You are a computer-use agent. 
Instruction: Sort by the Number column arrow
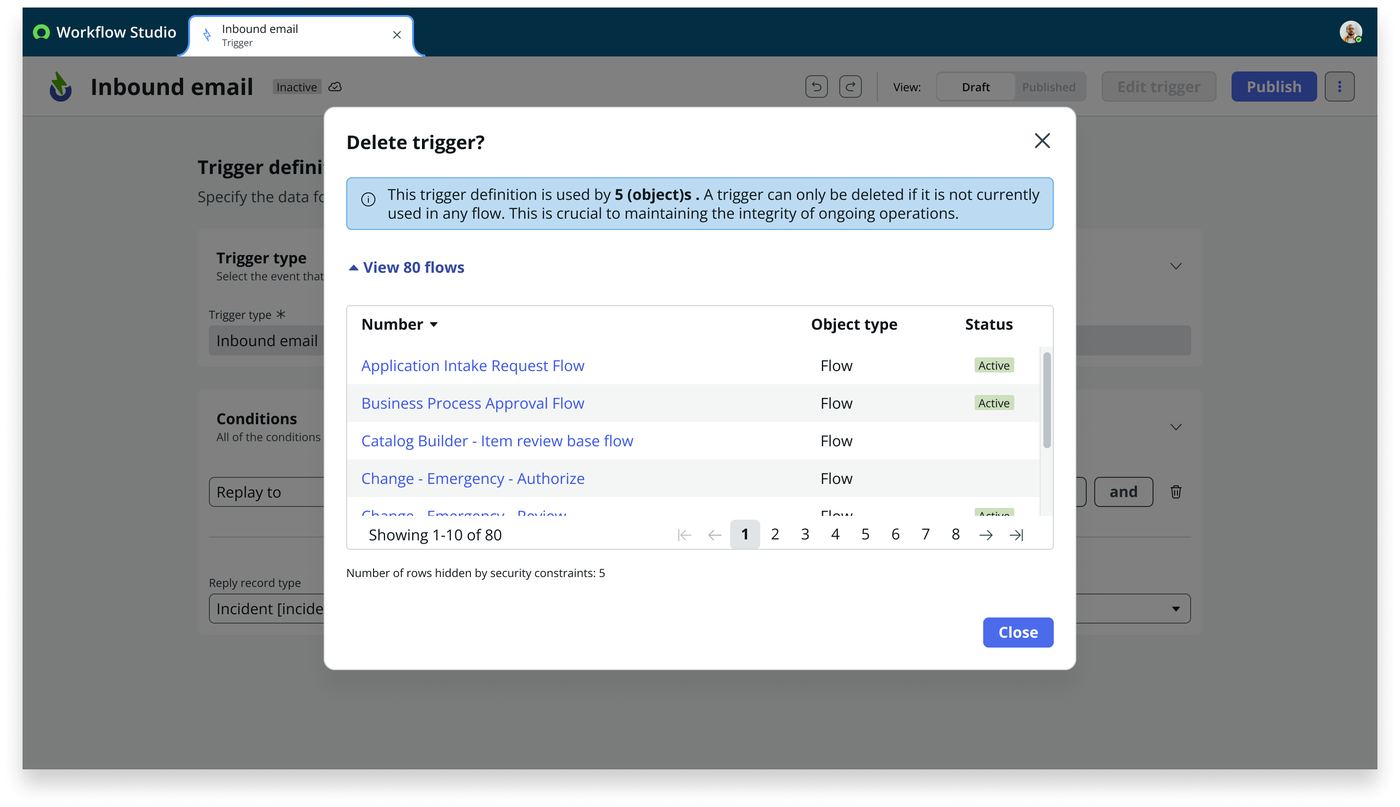click(x=434, y=325)
